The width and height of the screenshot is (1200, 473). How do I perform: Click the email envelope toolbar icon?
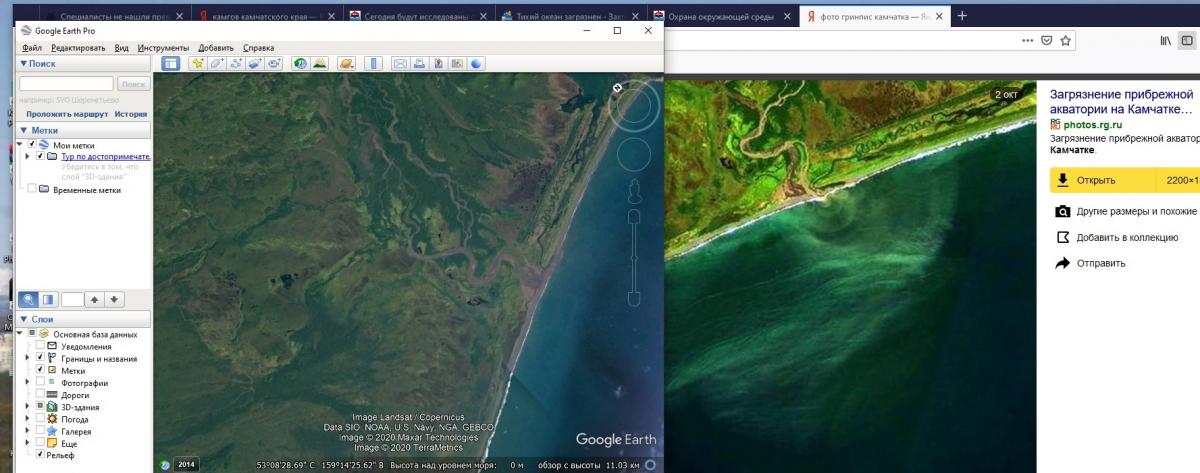(400, 63)
